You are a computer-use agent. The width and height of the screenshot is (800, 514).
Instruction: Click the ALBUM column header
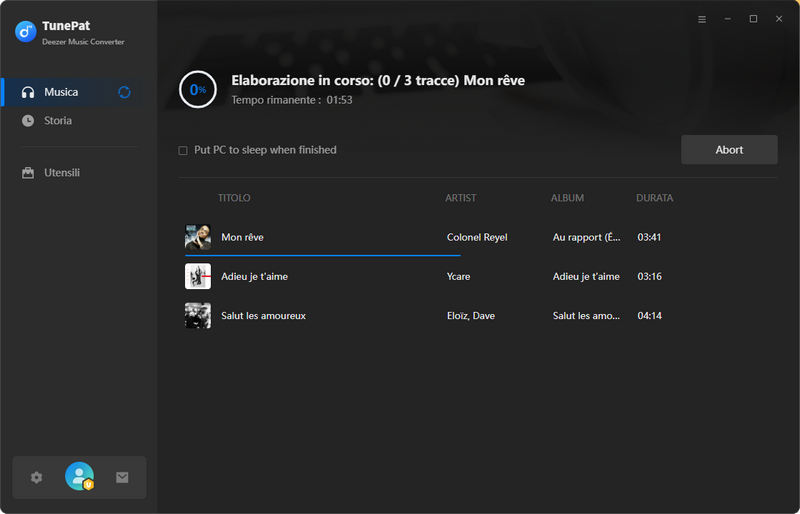[x=567, y=198]
